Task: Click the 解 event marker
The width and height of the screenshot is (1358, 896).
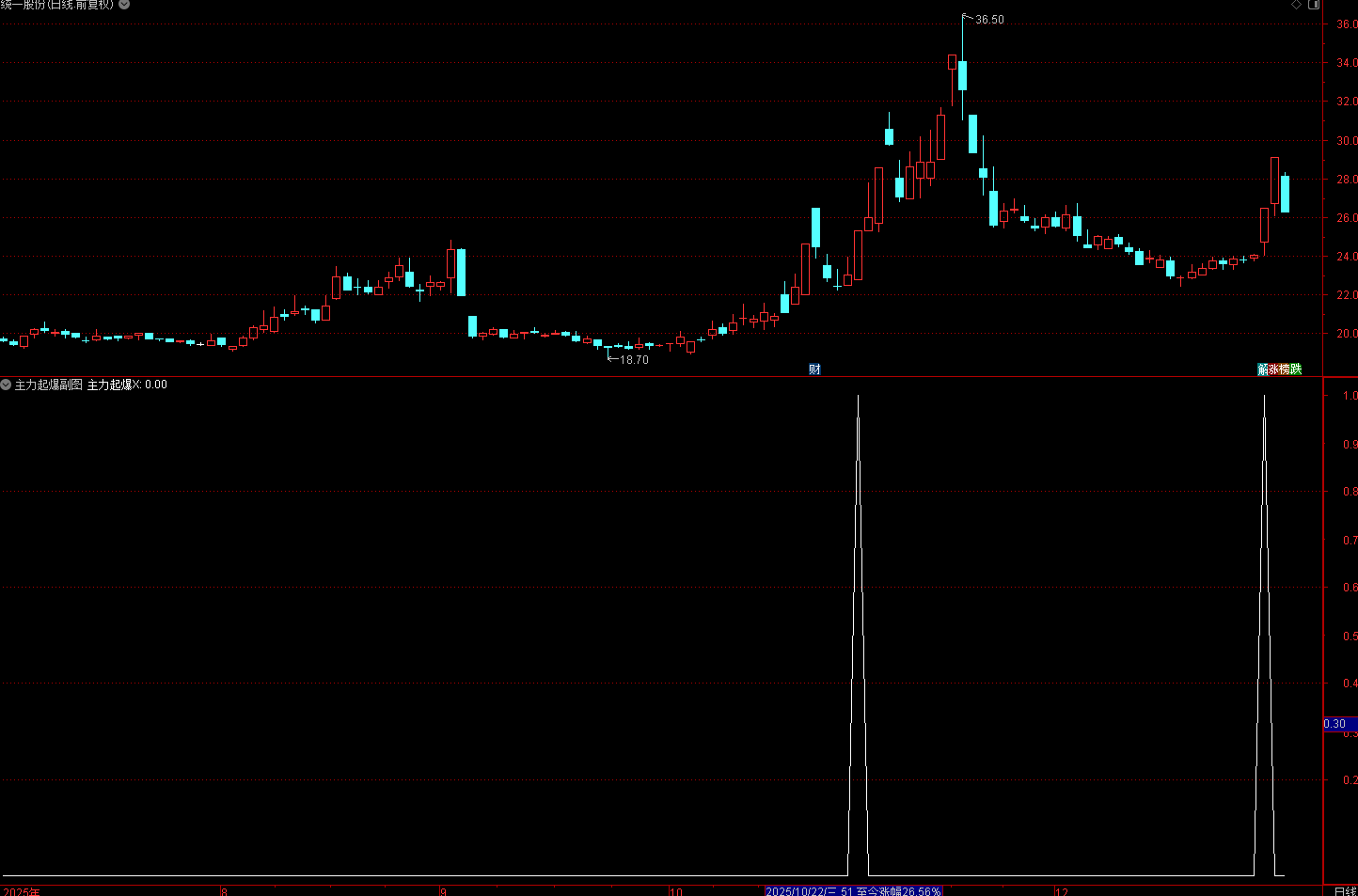Action: point(1263,369)
